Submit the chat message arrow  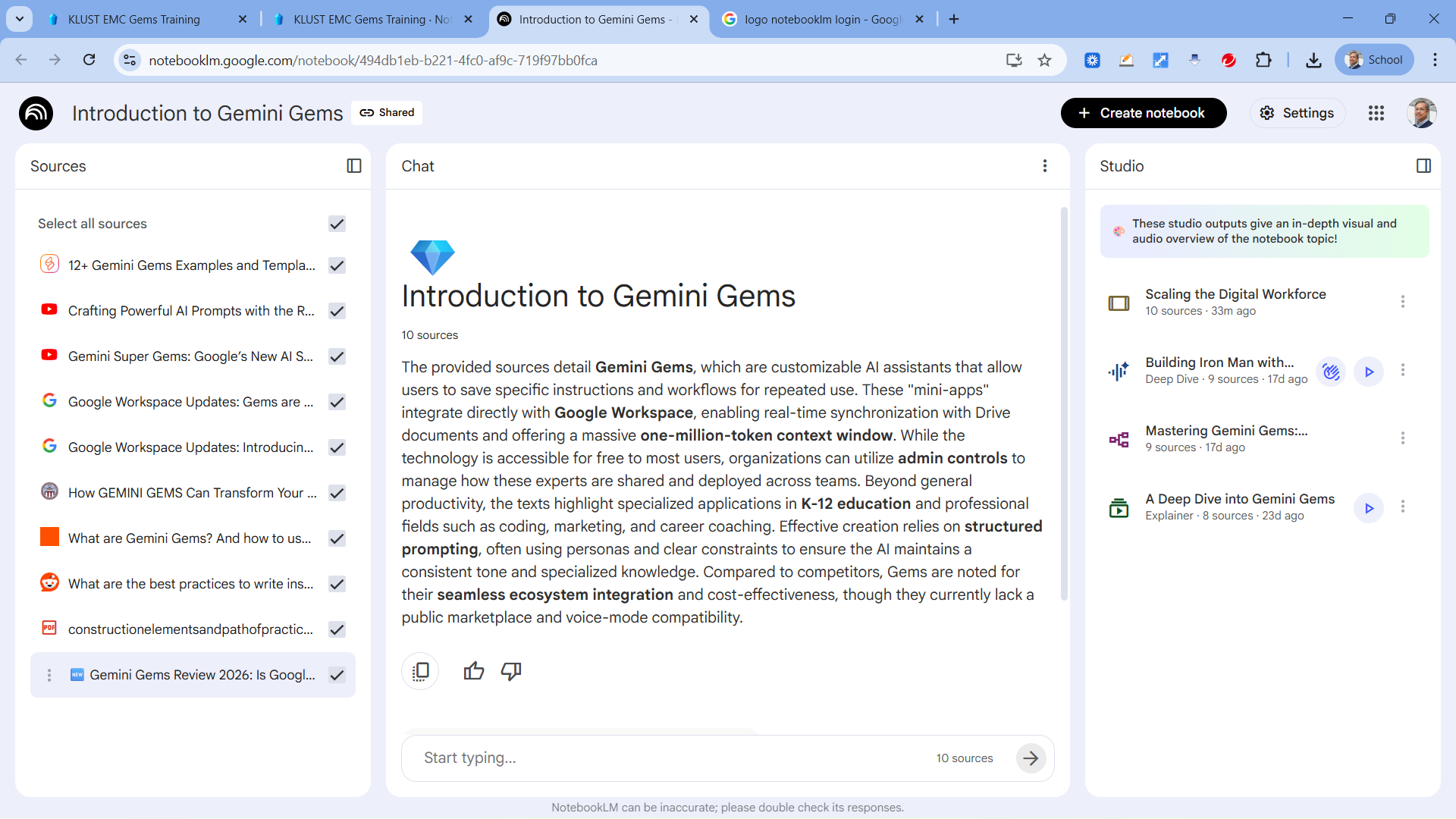[1031, 758]
